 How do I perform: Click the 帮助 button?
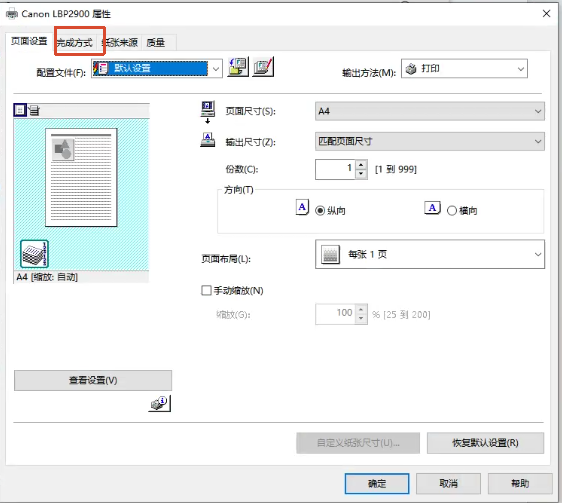[520, 484]
